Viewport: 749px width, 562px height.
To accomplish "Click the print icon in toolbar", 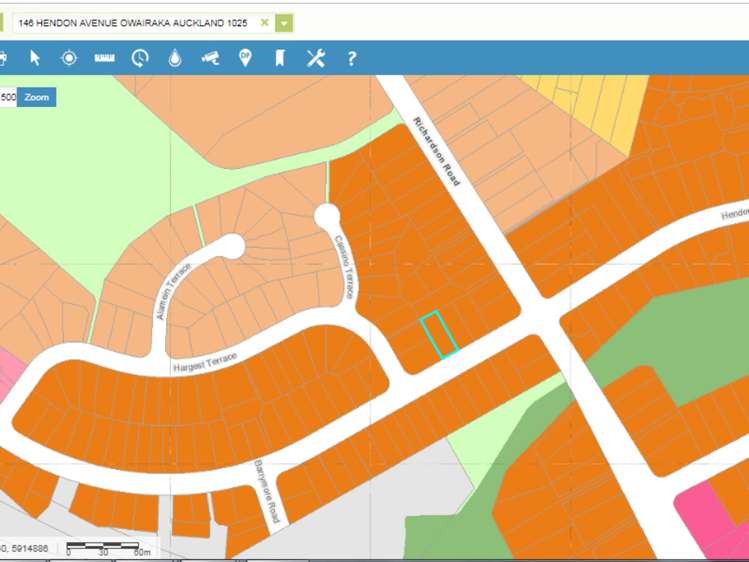I will point(3,58).
